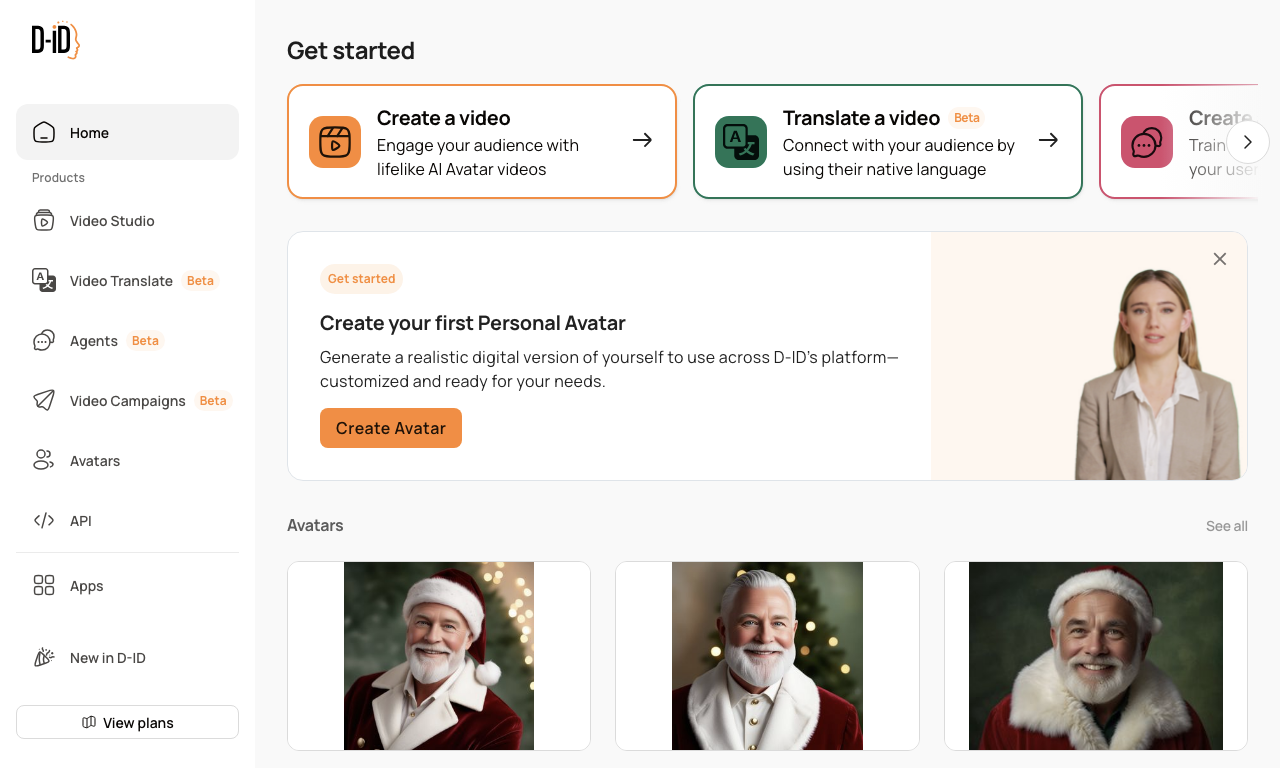Viewport: 1280px width, 768px height.
Task: Click the orange Create a video icon
Action: (x=335, y=142)
